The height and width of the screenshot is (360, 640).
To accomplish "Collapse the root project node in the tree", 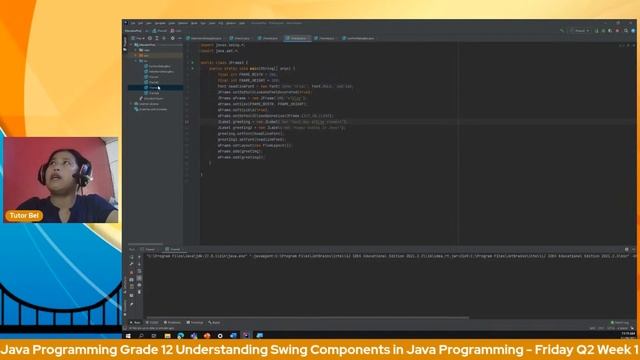I will point(131,44).
